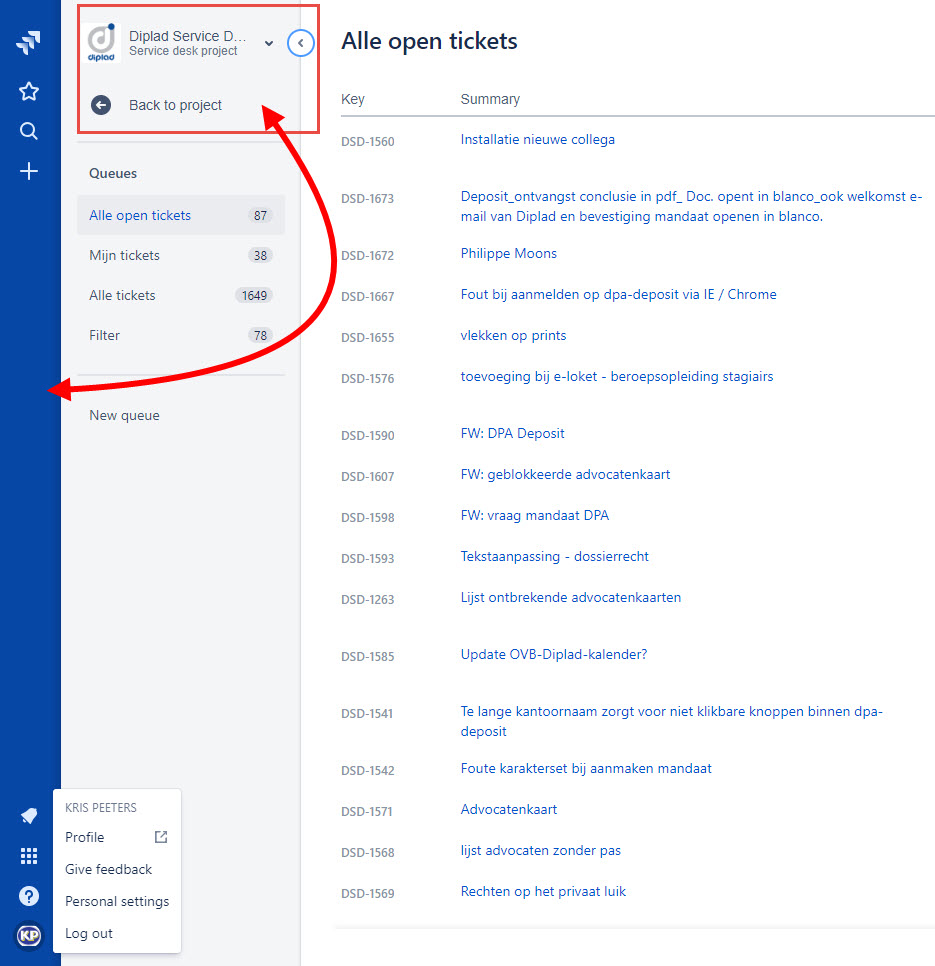
Task: Open the search magnifier icon
Action: tap(28, 131)
